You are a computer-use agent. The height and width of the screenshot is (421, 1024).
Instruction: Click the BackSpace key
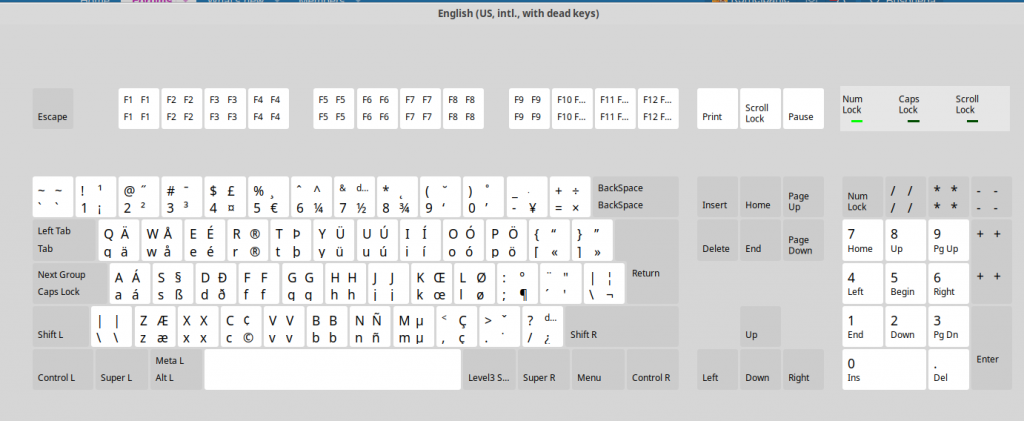634,196
